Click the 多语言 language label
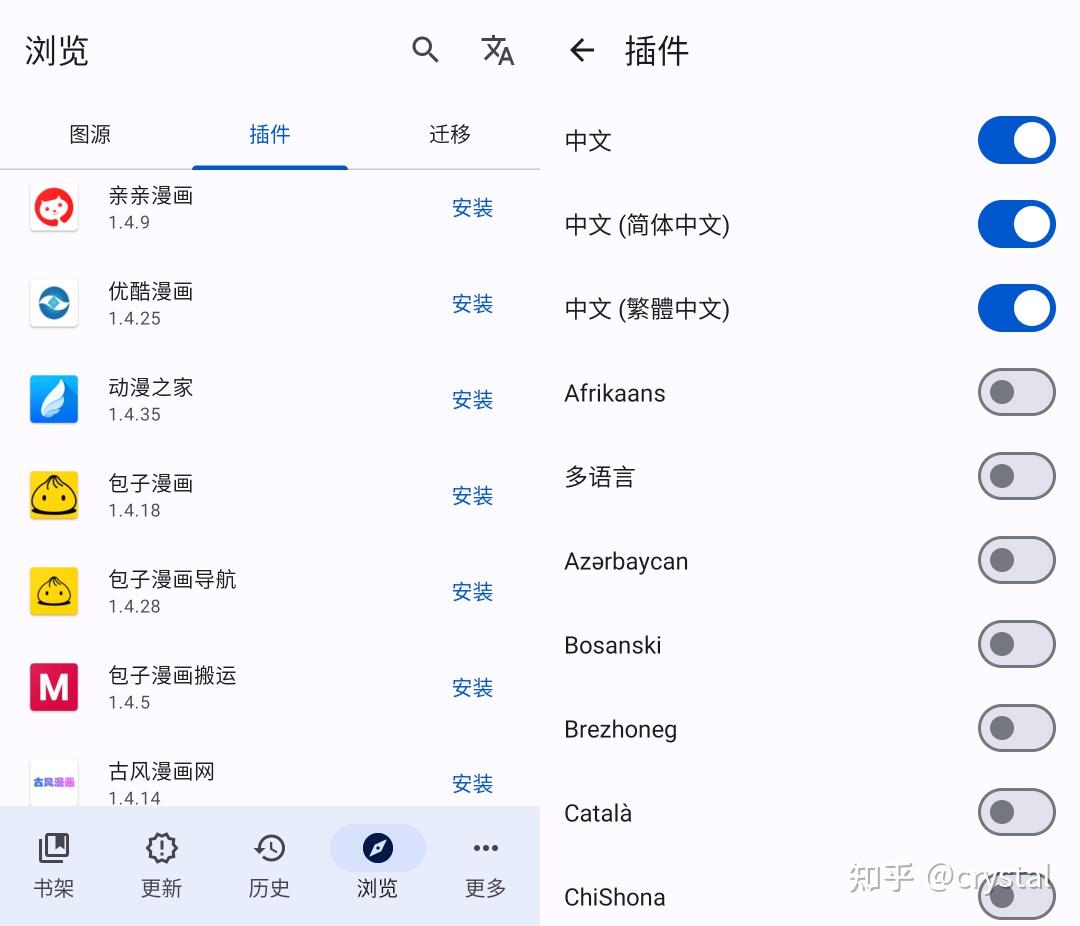Screen dimensions: 1080x926 [x=599, y=477]
